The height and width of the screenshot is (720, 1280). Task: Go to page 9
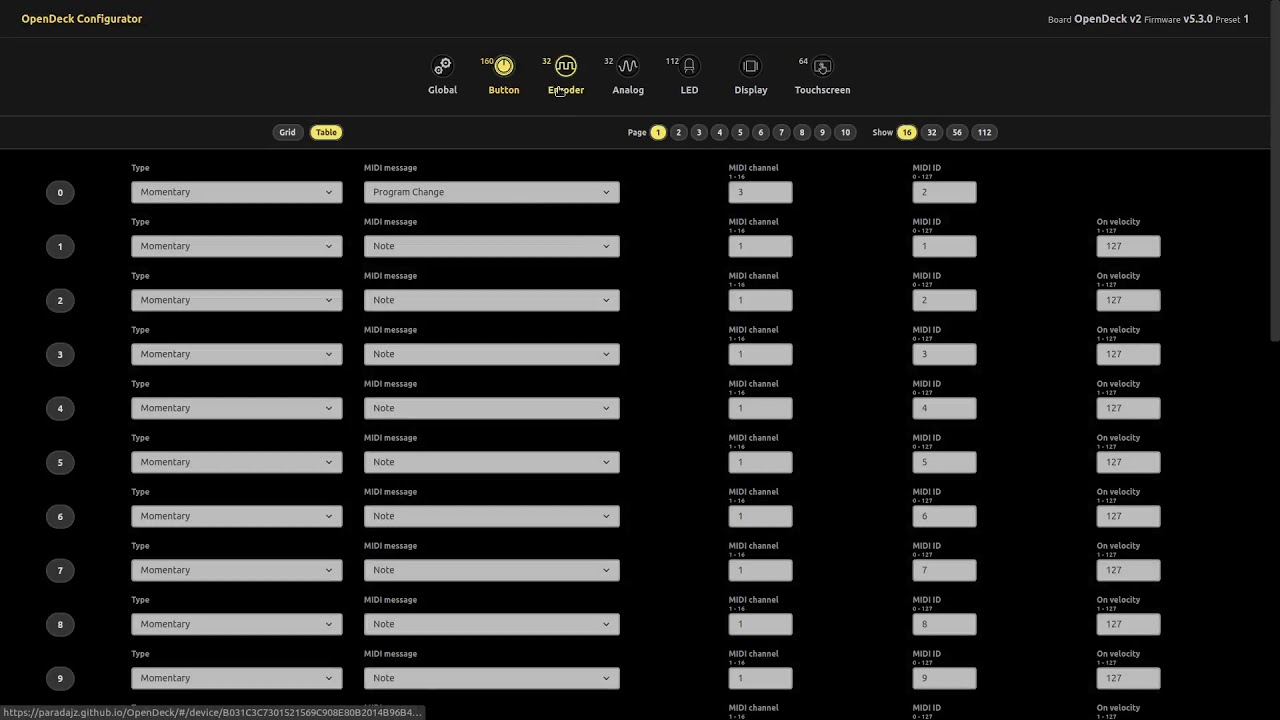click(x=822, y=132)
